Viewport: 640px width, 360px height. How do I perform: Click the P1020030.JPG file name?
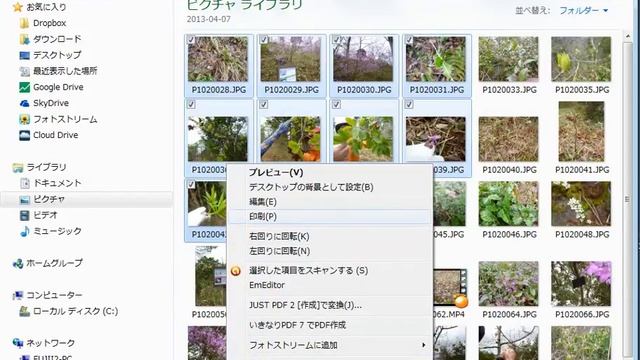point(364,90)
